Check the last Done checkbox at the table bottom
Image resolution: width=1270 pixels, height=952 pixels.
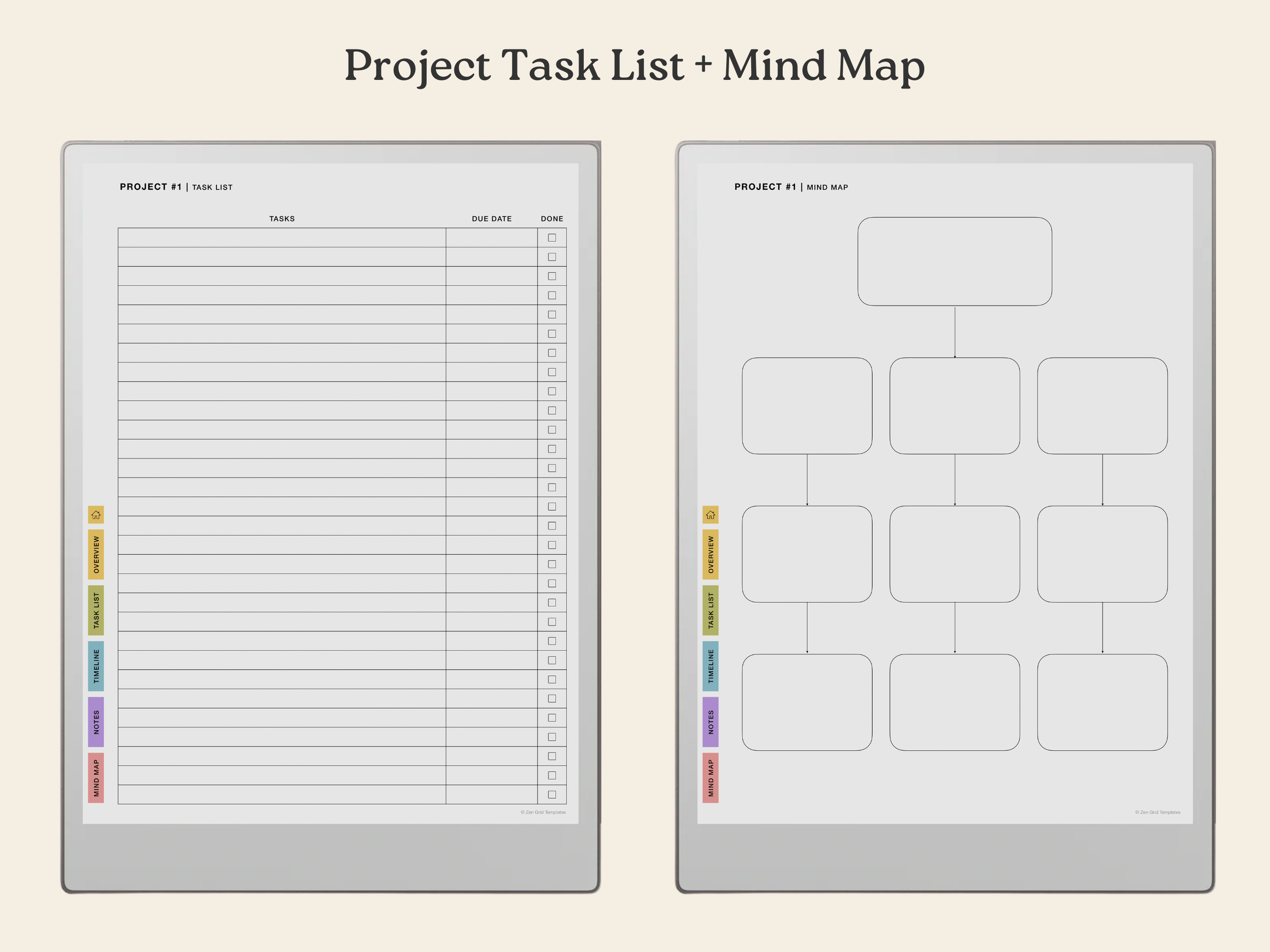click(x=552, y=794)
